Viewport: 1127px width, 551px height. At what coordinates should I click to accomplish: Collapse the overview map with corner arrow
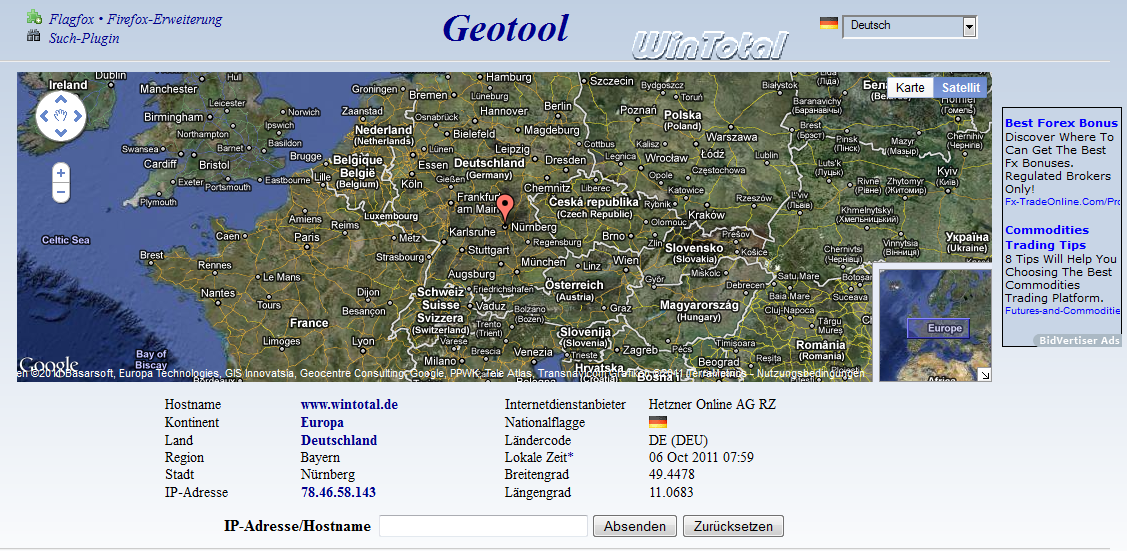[x=985, y=374]
